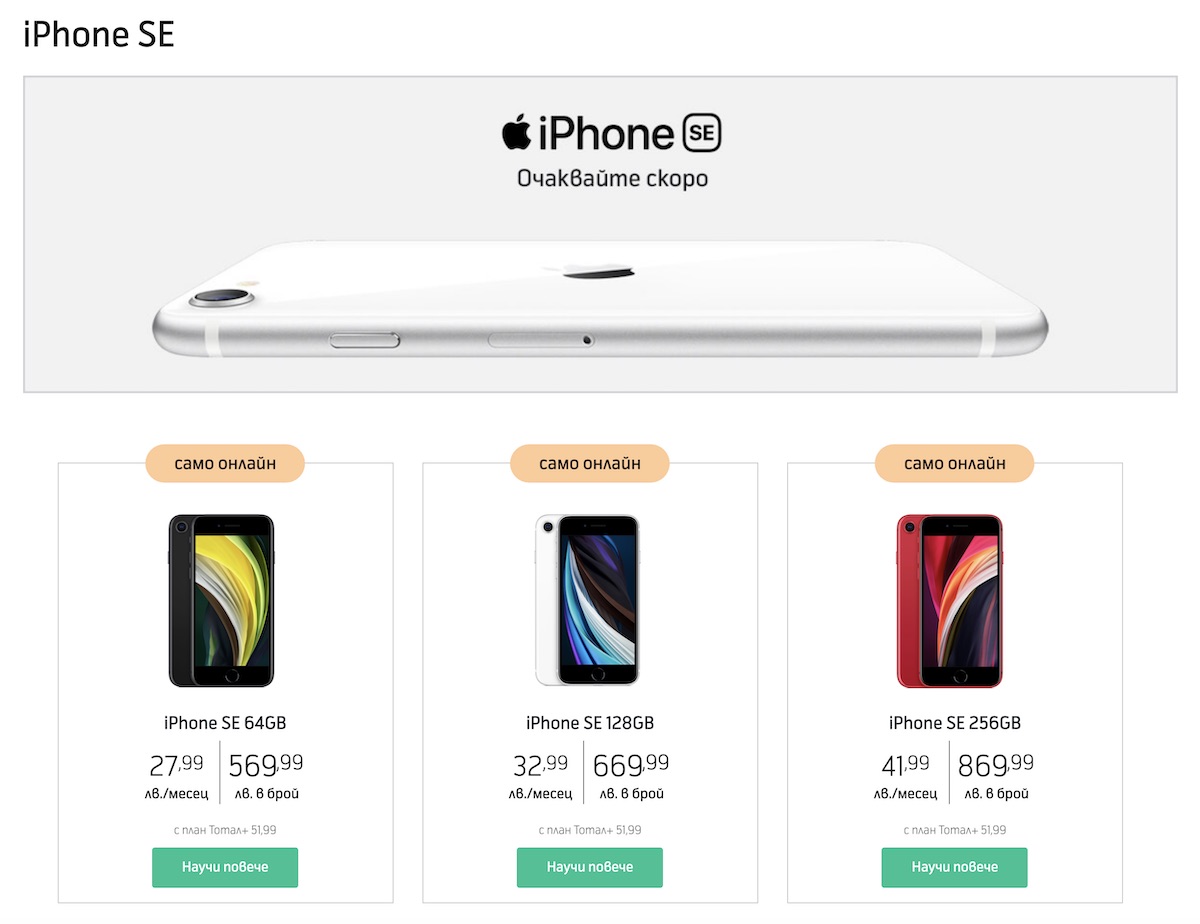Click the 'iPhone SE' page heading
1200x924 pixels.
(99, 34)
